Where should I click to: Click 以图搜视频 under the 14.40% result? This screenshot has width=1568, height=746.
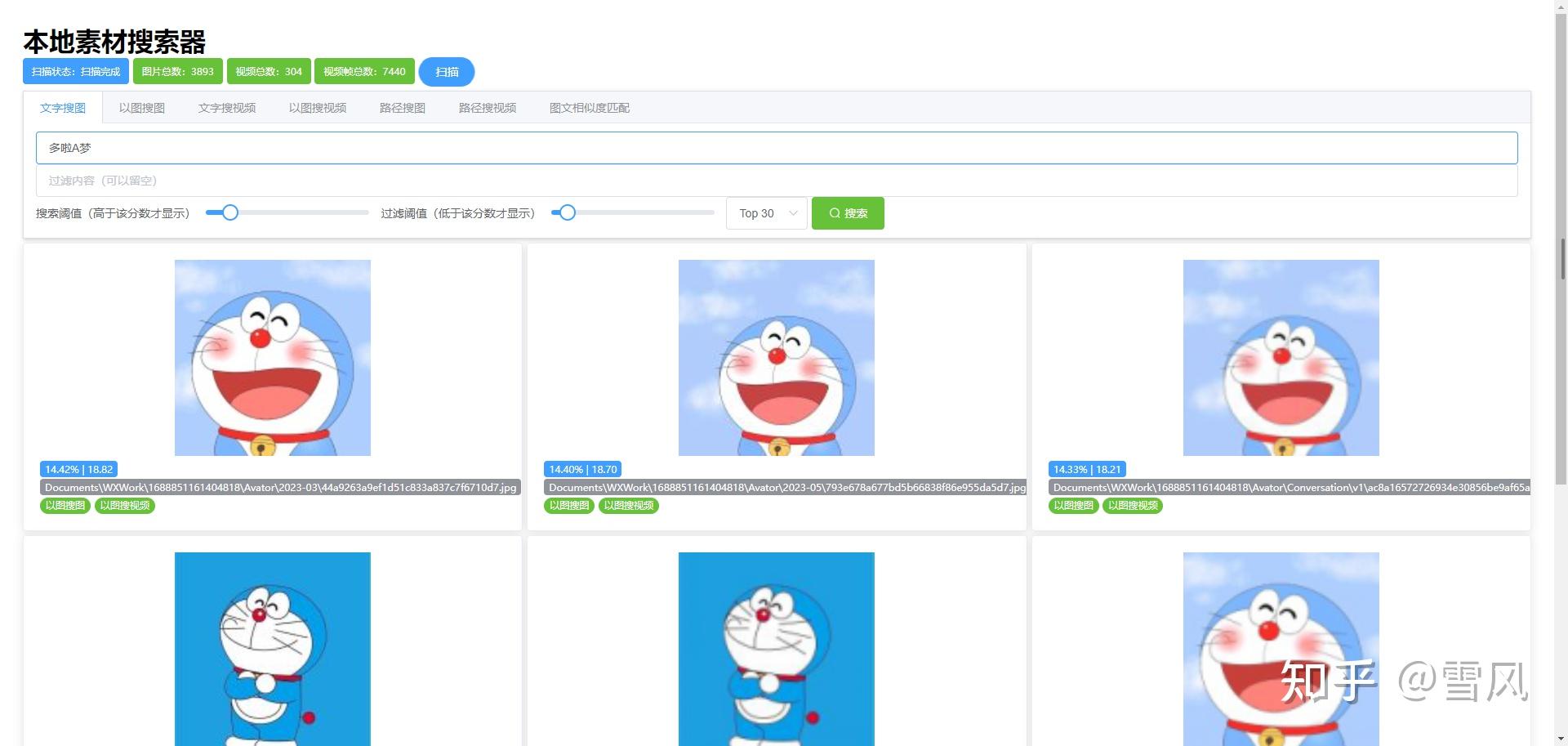(629, 506)
